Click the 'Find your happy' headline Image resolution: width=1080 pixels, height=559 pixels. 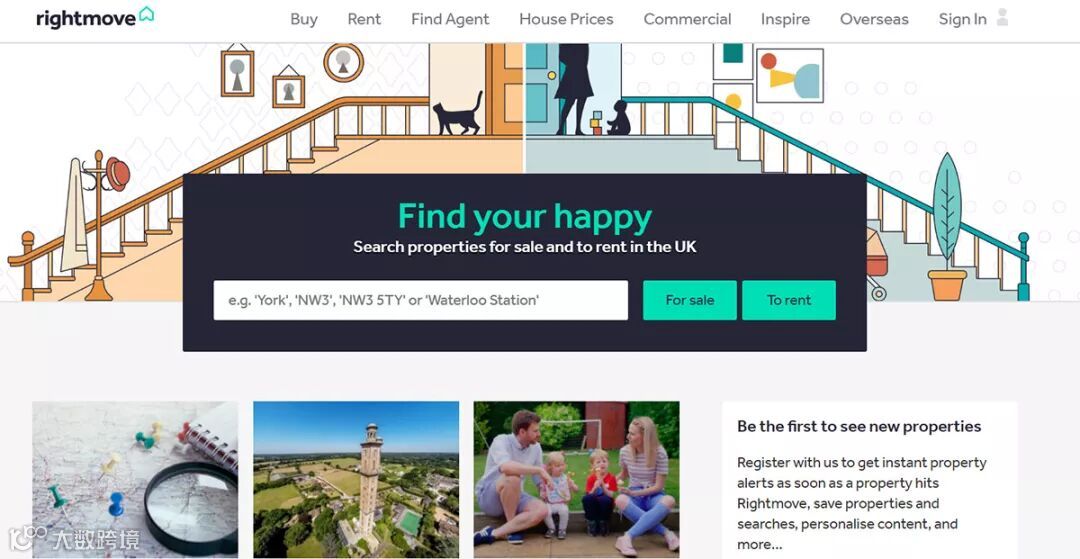tap(525, 217)
